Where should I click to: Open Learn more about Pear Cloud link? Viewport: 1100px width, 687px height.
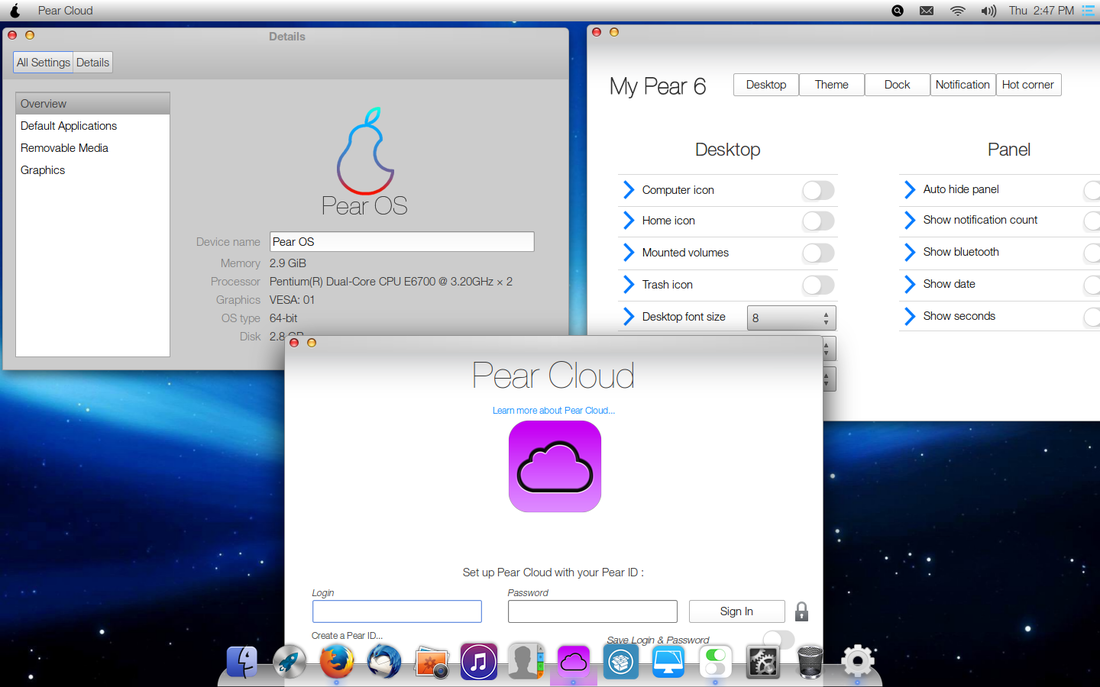coord(554,411)
